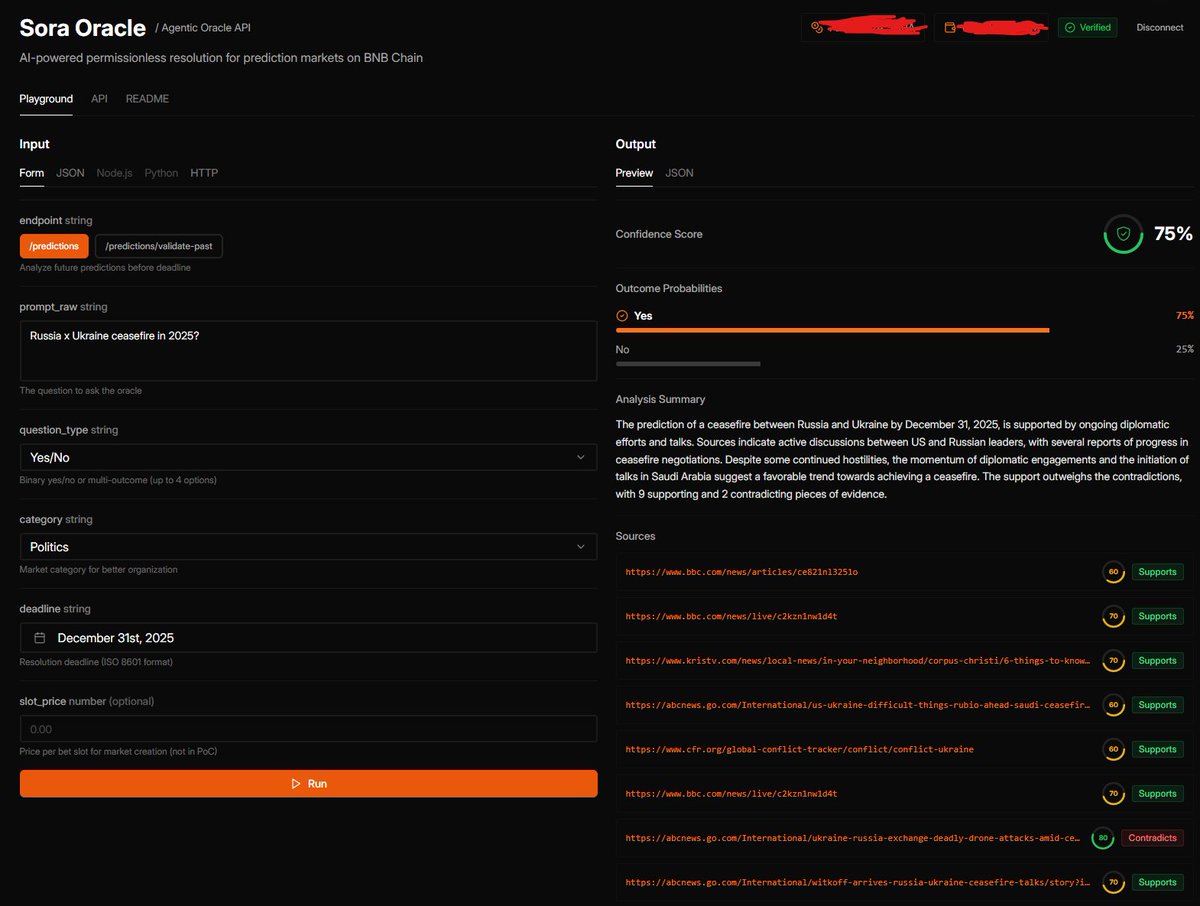Click the 75% confidence score value
This screenshot has width=1200, height=906.
1173,234
